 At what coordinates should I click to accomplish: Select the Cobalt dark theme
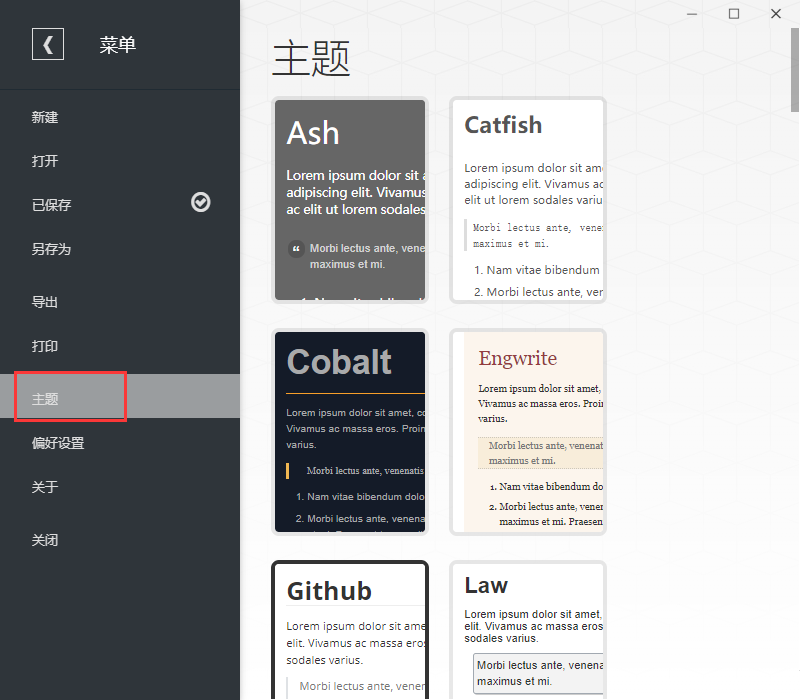click(350, 432)
